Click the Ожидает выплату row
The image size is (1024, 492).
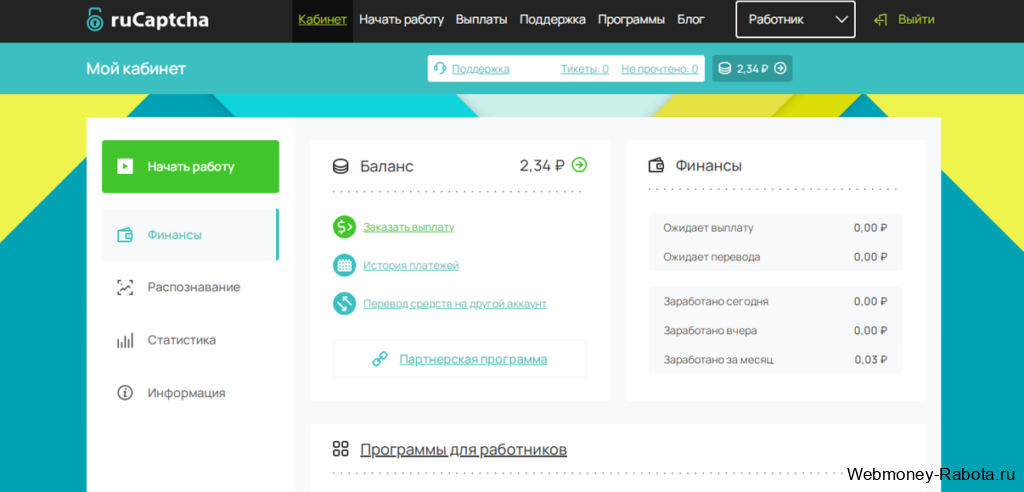coord(775,228)
